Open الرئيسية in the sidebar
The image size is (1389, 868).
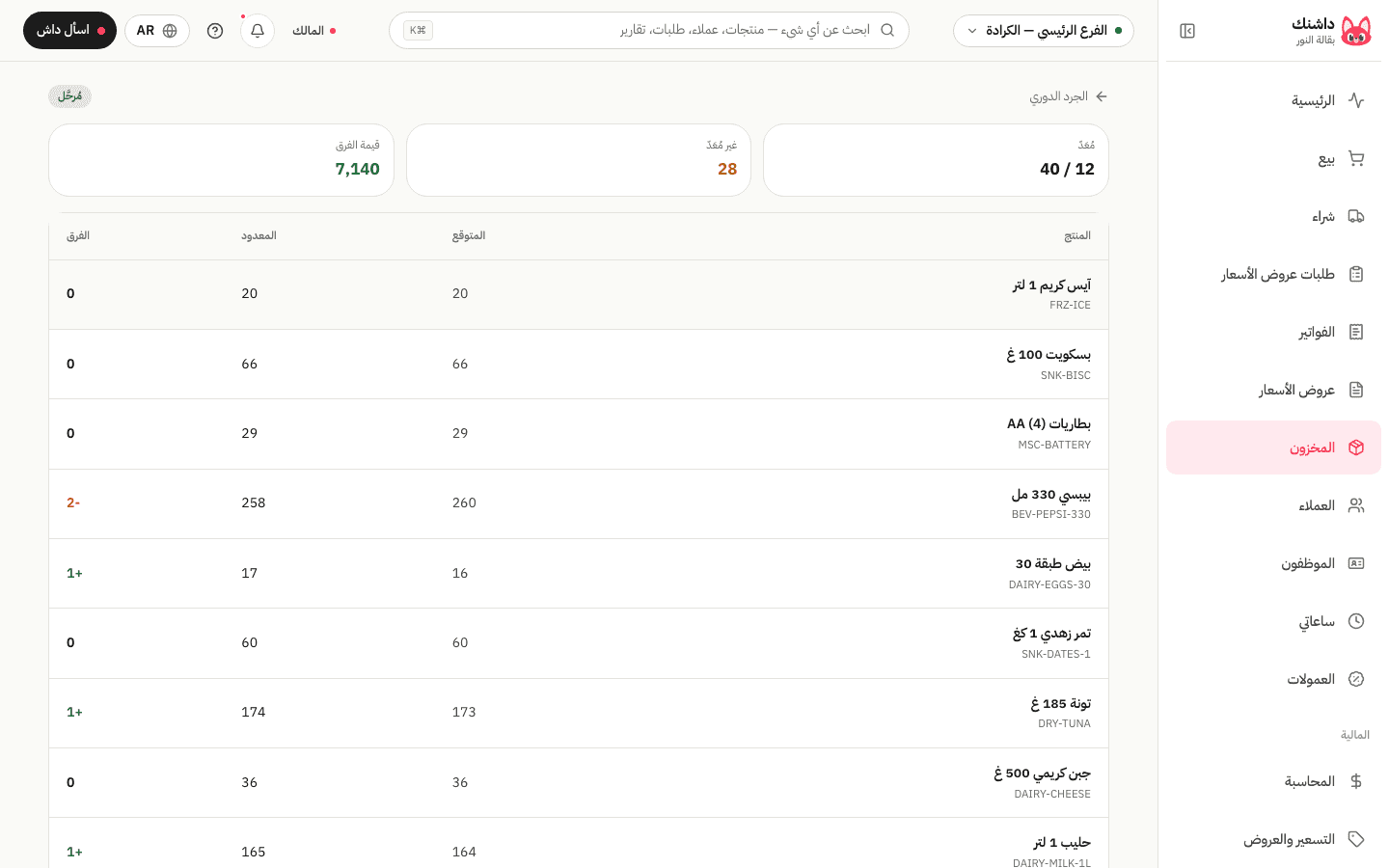point(1273,100)
